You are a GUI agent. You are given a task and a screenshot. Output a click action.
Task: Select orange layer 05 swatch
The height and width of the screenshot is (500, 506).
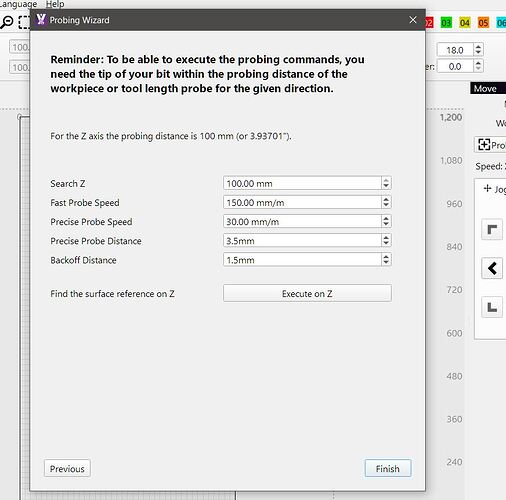click(483, 23)
